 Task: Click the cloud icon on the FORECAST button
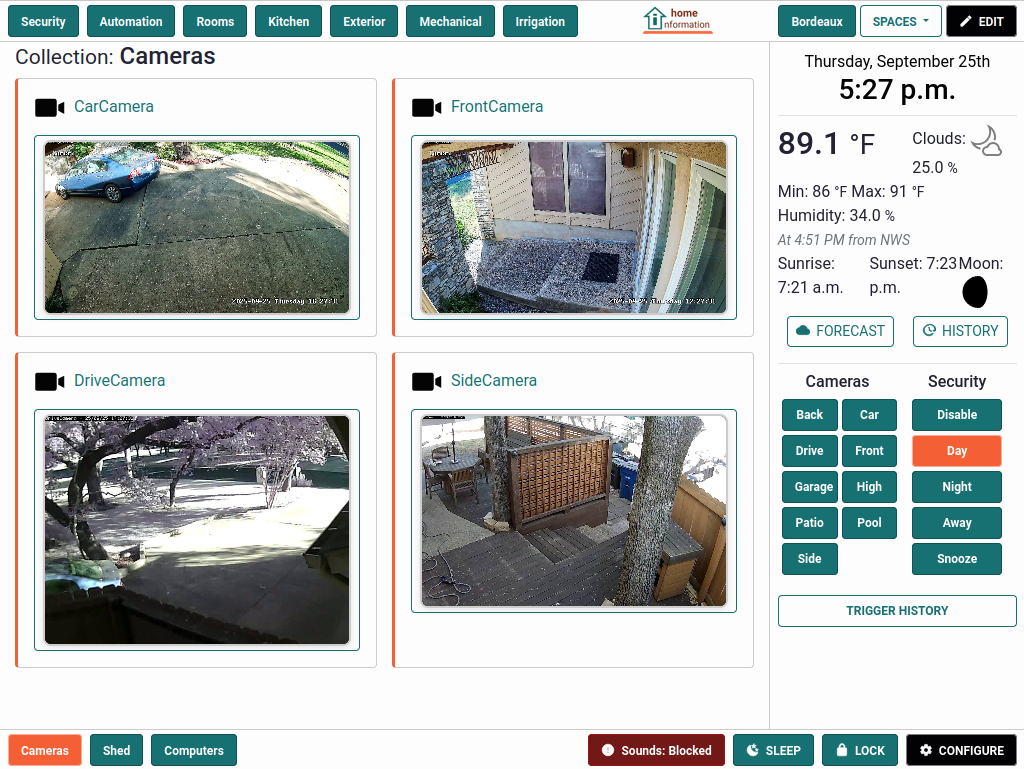point(804,331)
